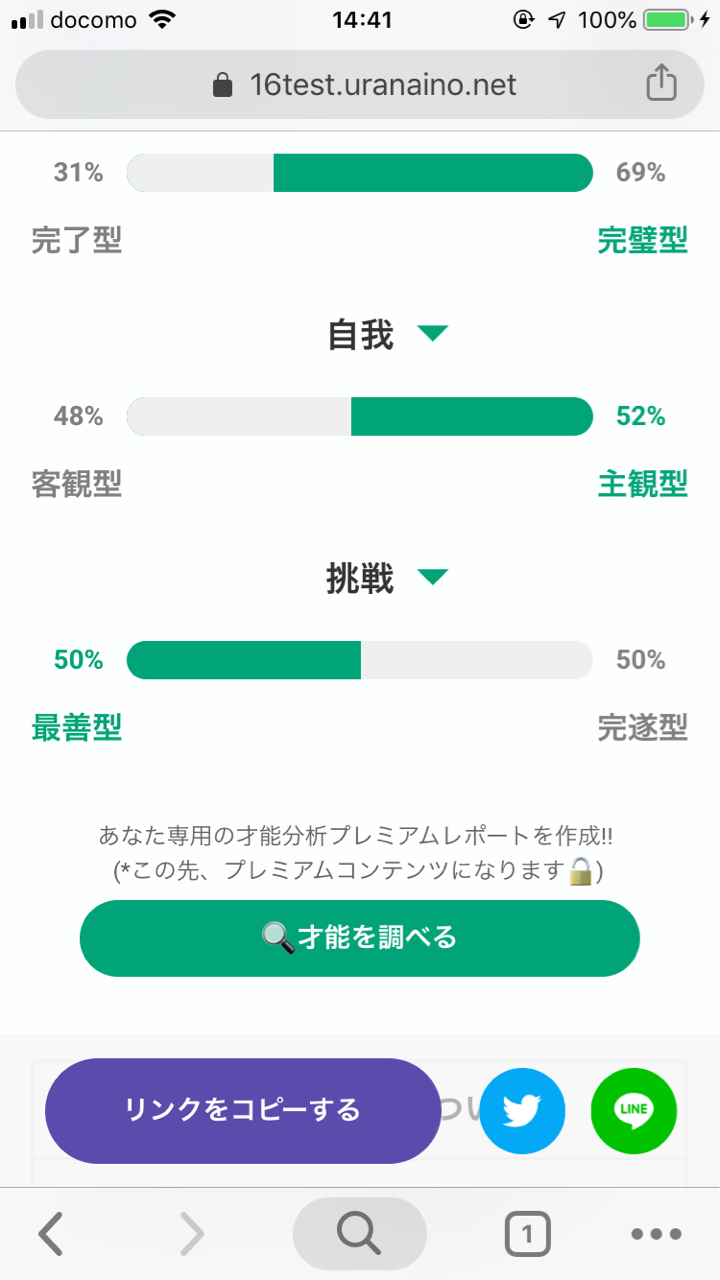Screen dimensions: 720x1280
Task: Tap the 完璧型 label
Action: coord(642,240)
